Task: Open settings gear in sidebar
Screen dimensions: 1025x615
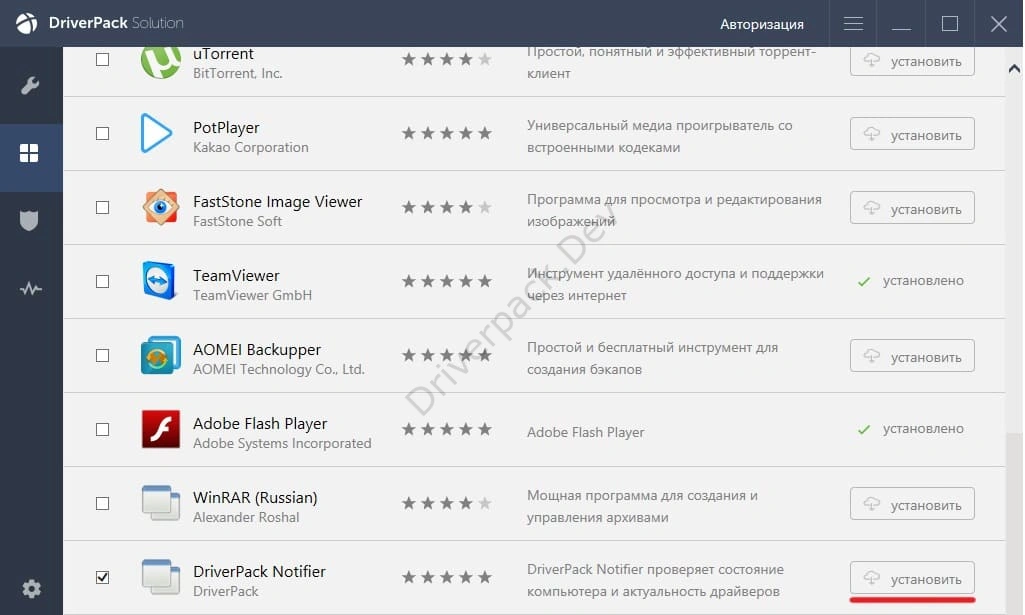Action: pos(31,588)
